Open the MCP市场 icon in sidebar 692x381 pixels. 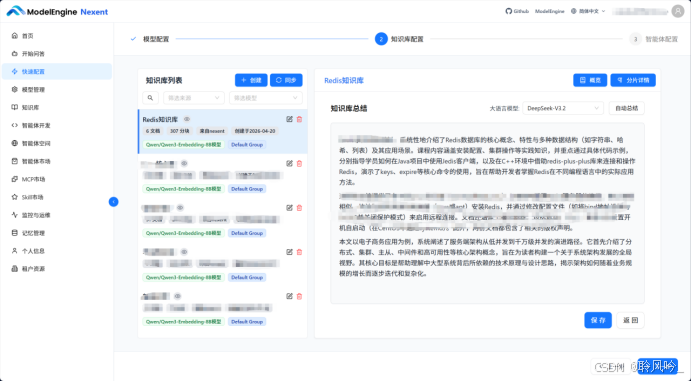[15, 179]
